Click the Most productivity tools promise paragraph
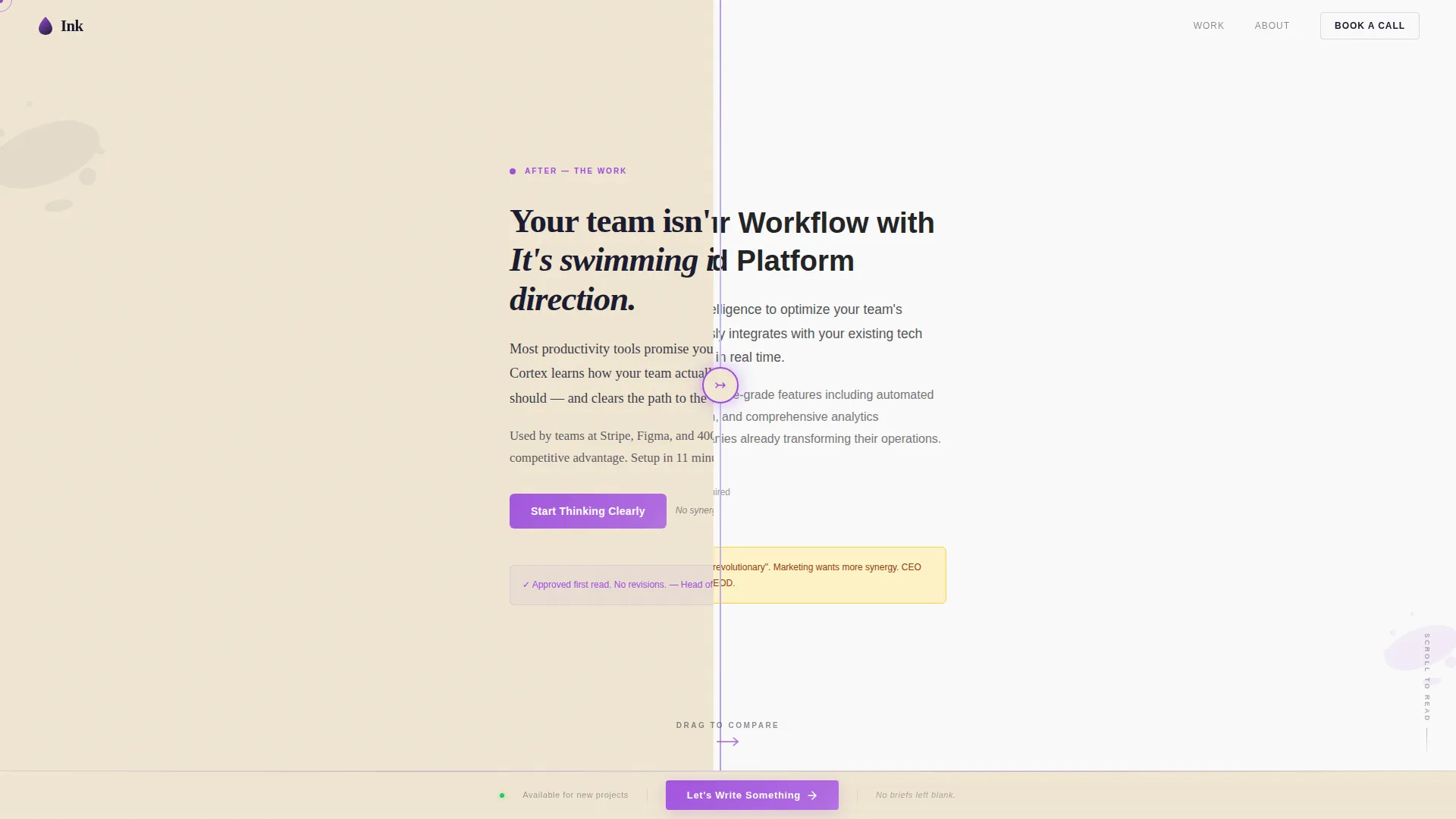The width and height of the screenshot is (1456, 819). [611, 373]
